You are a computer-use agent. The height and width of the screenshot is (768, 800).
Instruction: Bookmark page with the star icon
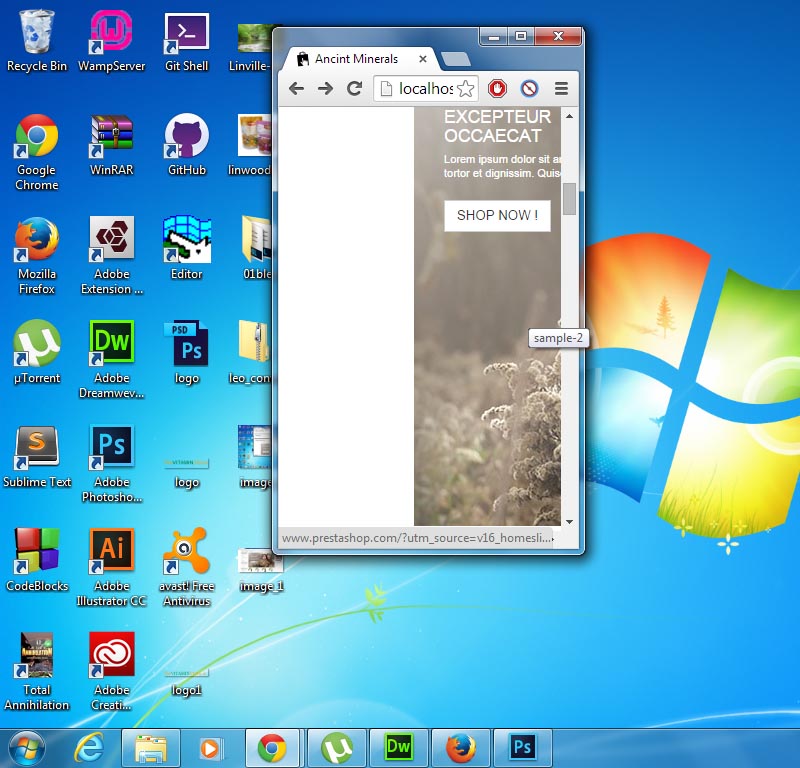465,89
